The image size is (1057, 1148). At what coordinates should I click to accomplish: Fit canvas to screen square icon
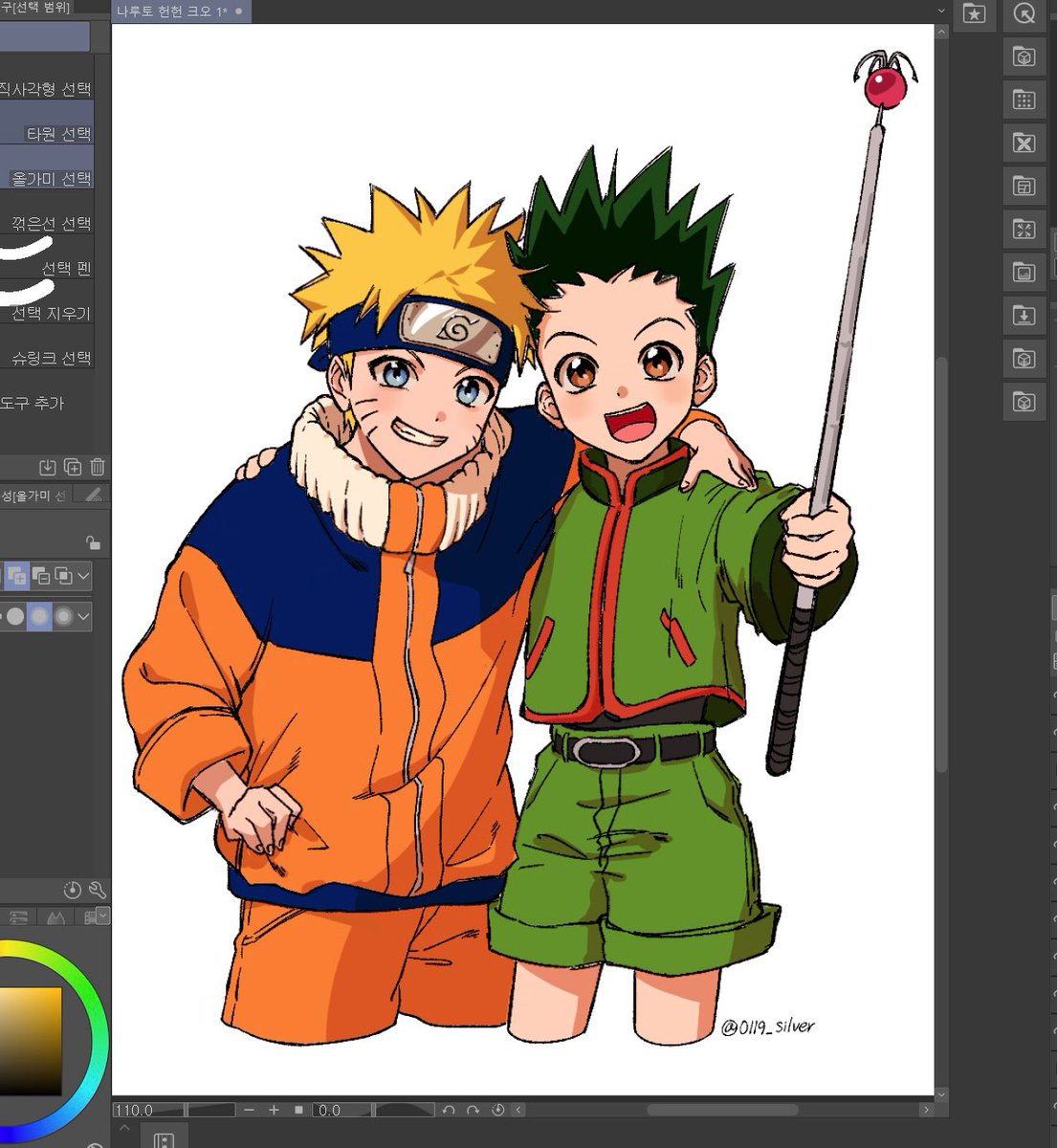(298, 1110)
